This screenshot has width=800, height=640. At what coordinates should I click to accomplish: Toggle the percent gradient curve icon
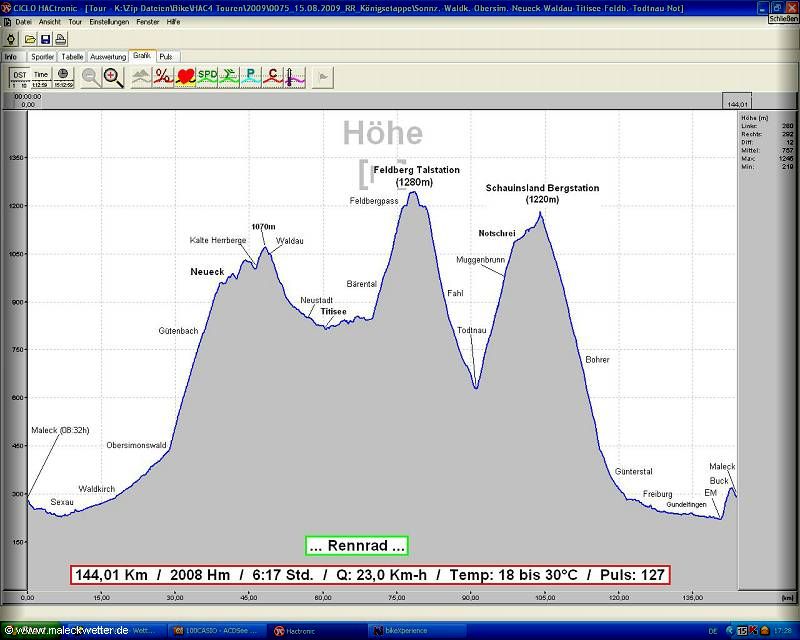(163, 76)
